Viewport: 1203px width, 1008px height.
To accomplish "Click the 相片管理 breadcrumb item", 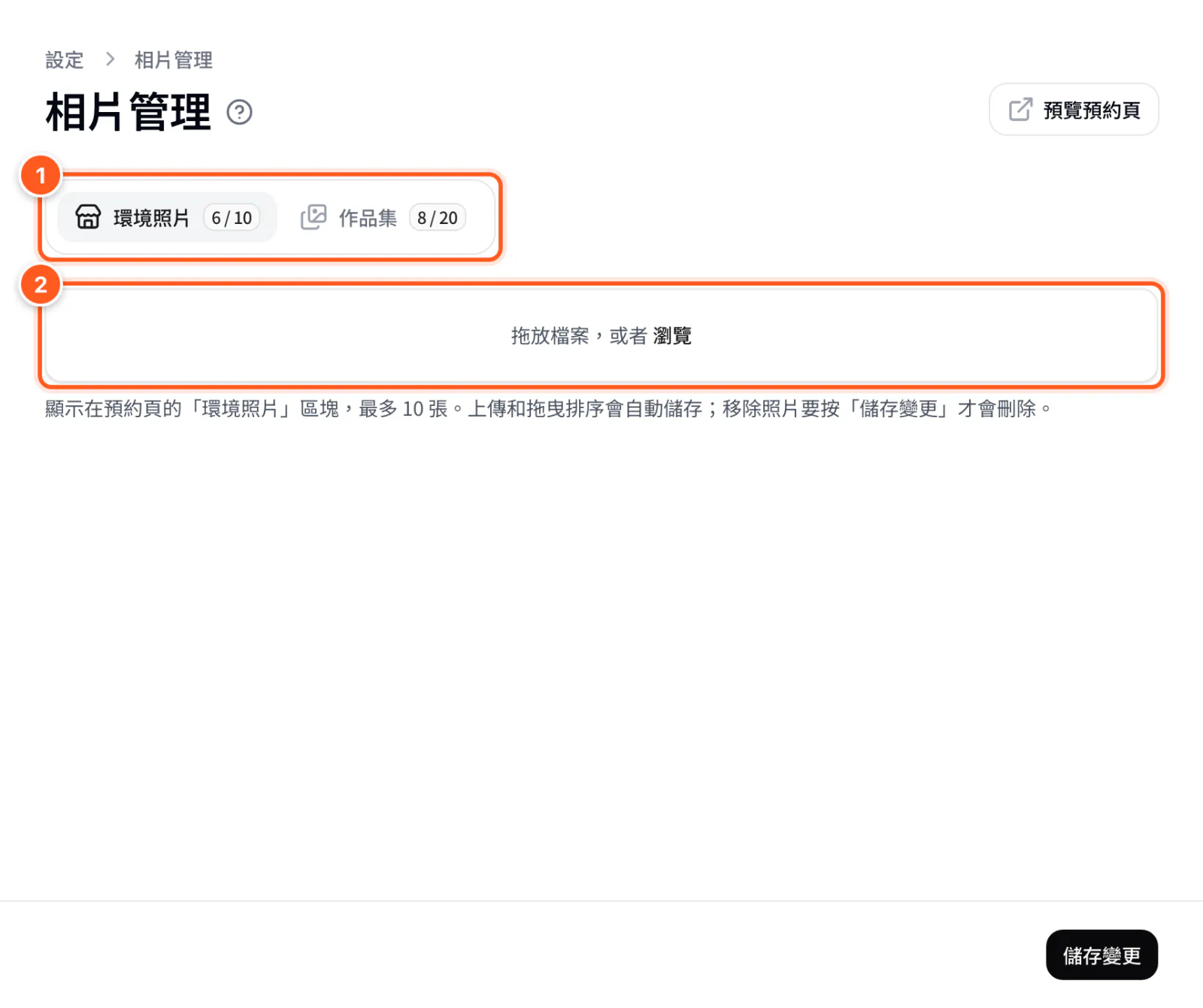I will [x=174, y=60].
